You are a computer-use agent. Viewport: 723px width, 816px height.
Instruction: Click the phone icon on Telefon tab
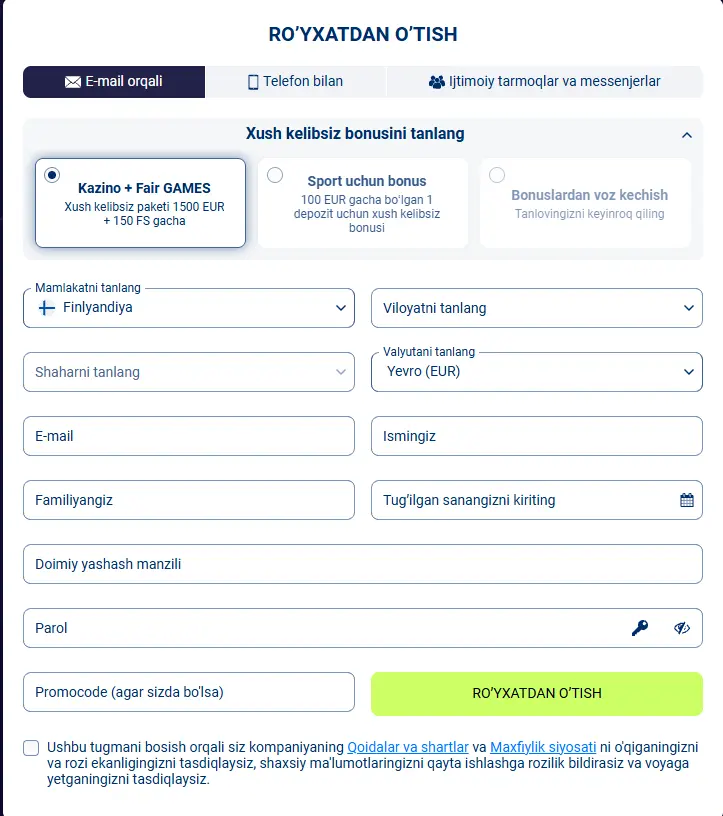253,82
